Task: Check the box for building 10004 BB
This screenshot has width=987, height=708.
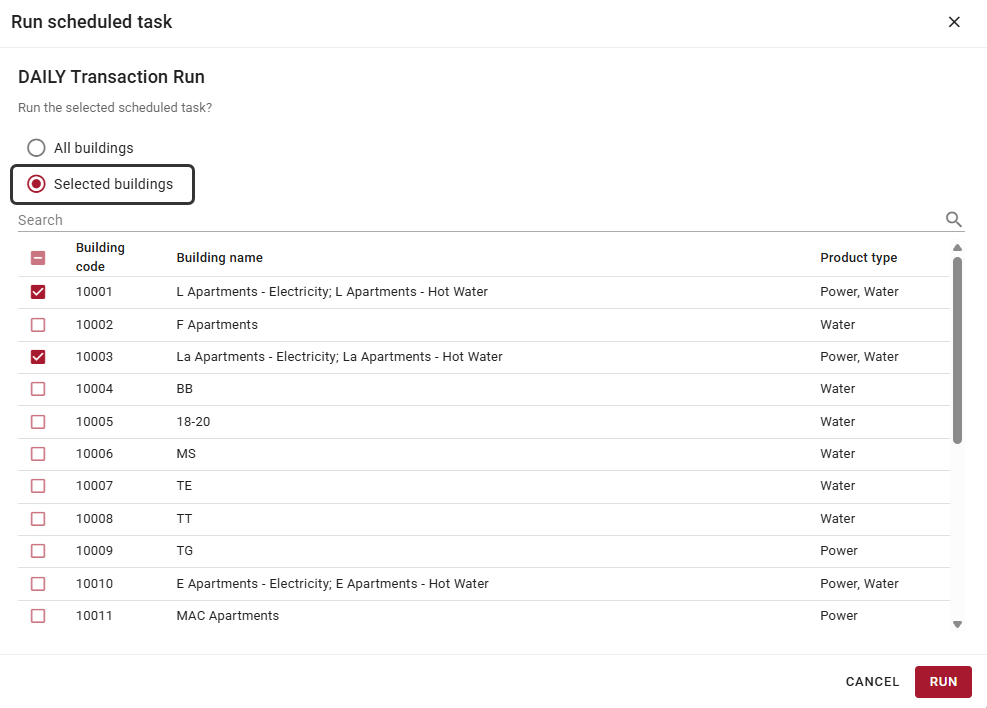Action: point(38,389)
